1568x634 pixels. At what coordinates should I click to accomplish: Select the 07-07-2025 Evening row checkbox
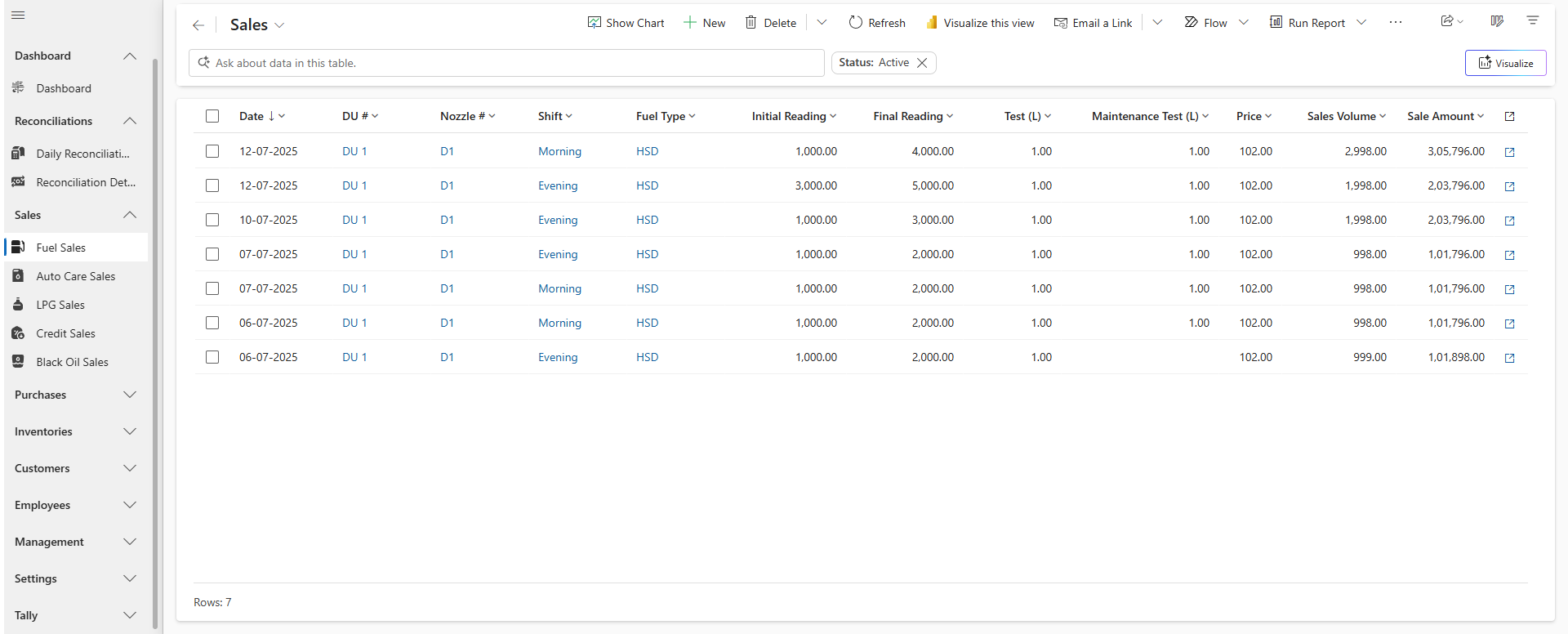[x=212, y=254]
